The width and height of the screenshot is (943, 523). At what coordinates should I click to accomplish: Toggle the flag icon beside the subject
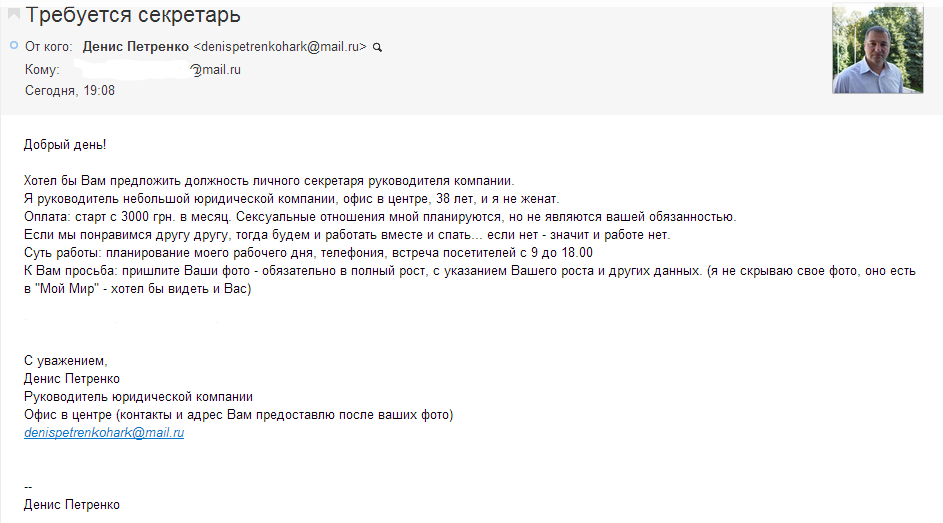point(14,13)
